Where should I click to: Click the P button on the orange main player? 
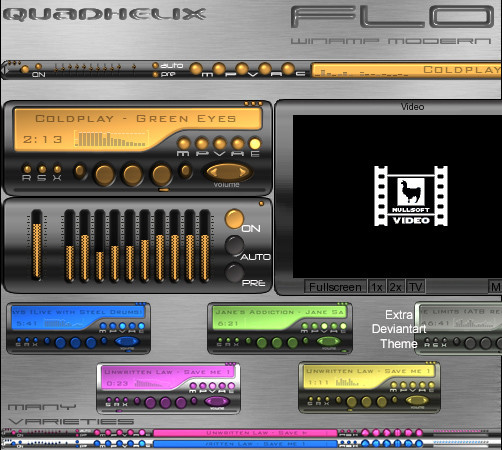201,144
